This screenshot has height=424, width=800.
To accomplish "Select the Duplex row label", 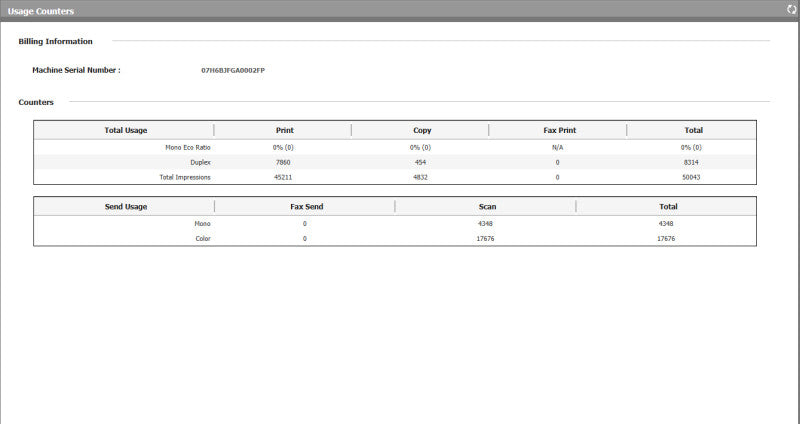I will 201,162.
